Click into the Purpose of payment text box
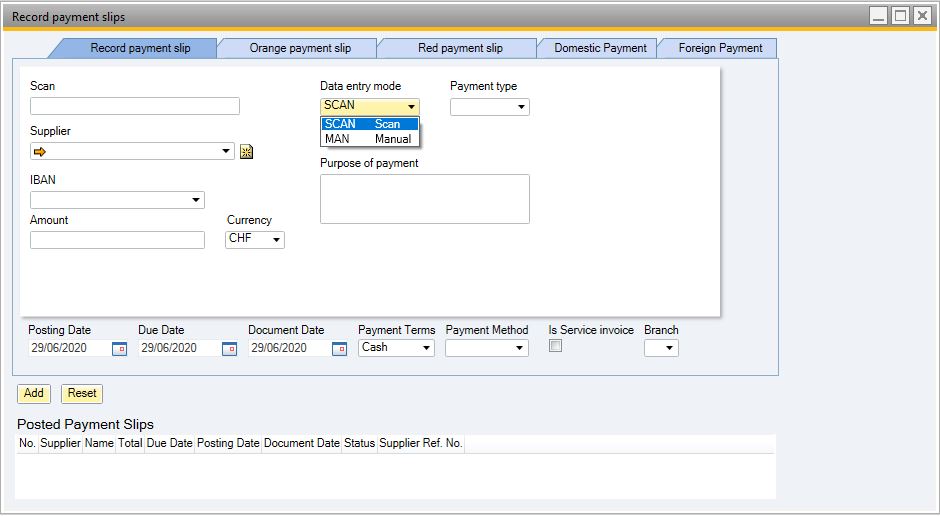 424,199
